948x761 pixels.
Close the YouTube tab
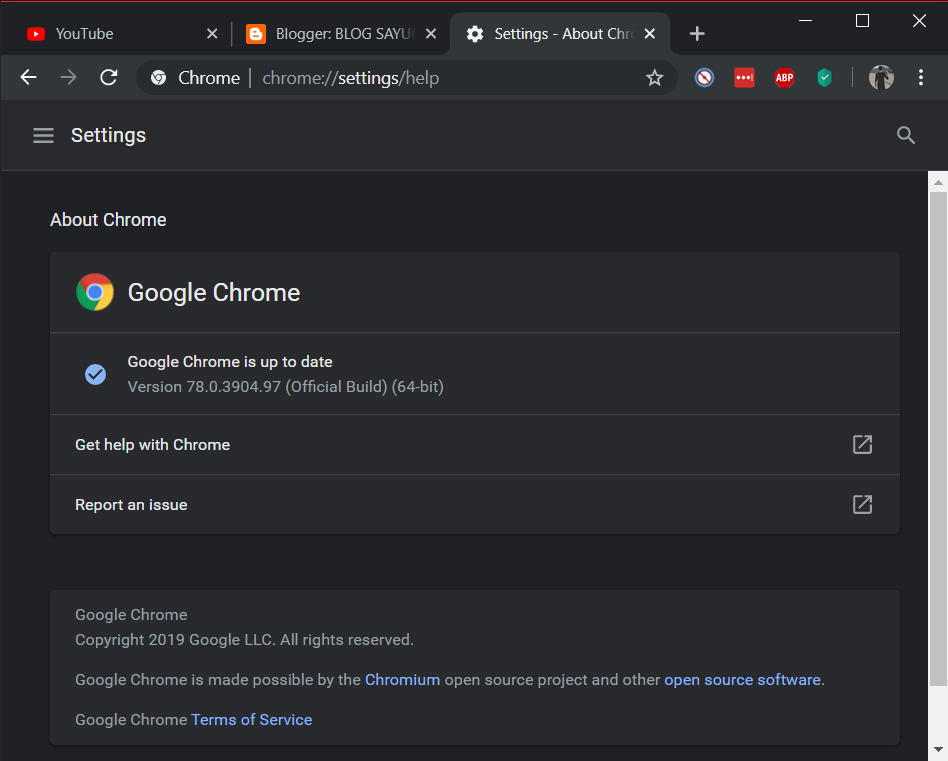212,34
